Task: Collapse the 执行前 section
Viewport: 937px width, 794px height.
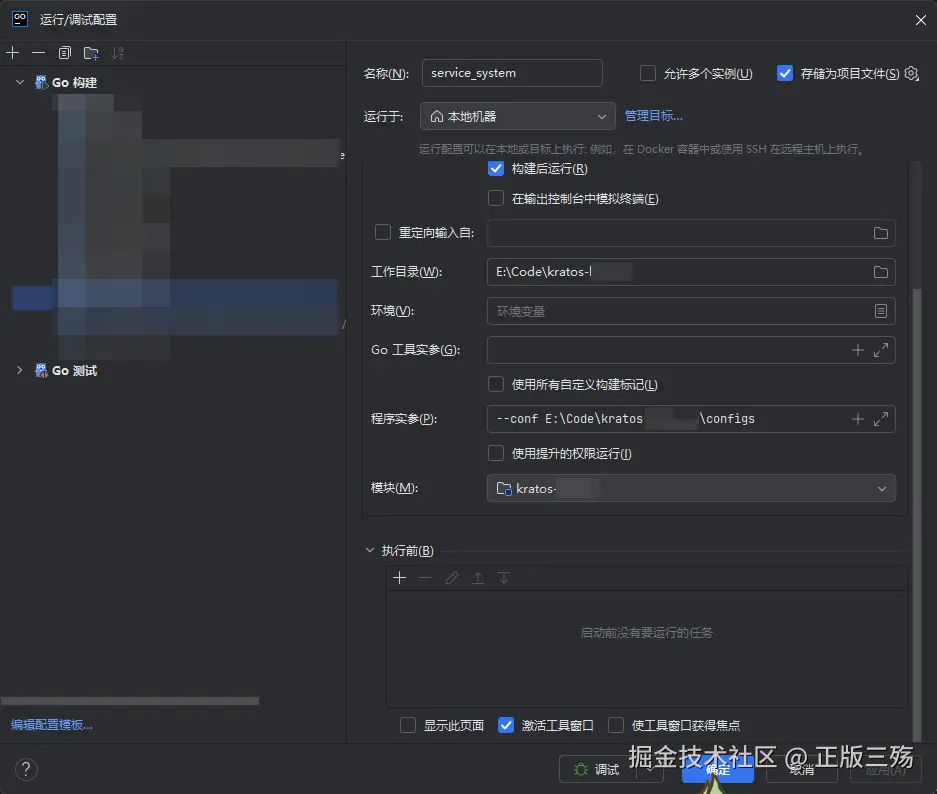Action: pyautogui.click(x=370, y=549)
